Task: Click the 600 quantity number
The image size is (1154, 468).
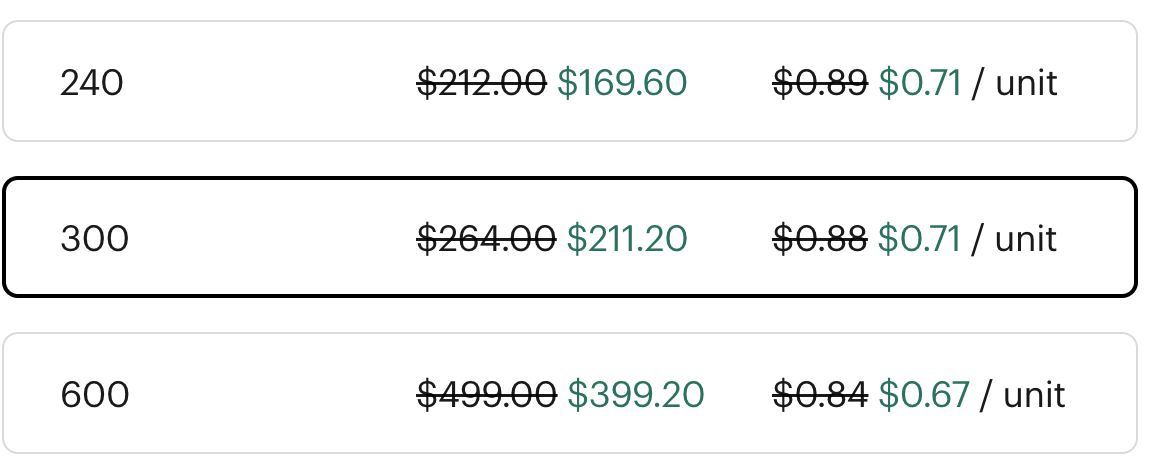Action: tap(95, 395)
